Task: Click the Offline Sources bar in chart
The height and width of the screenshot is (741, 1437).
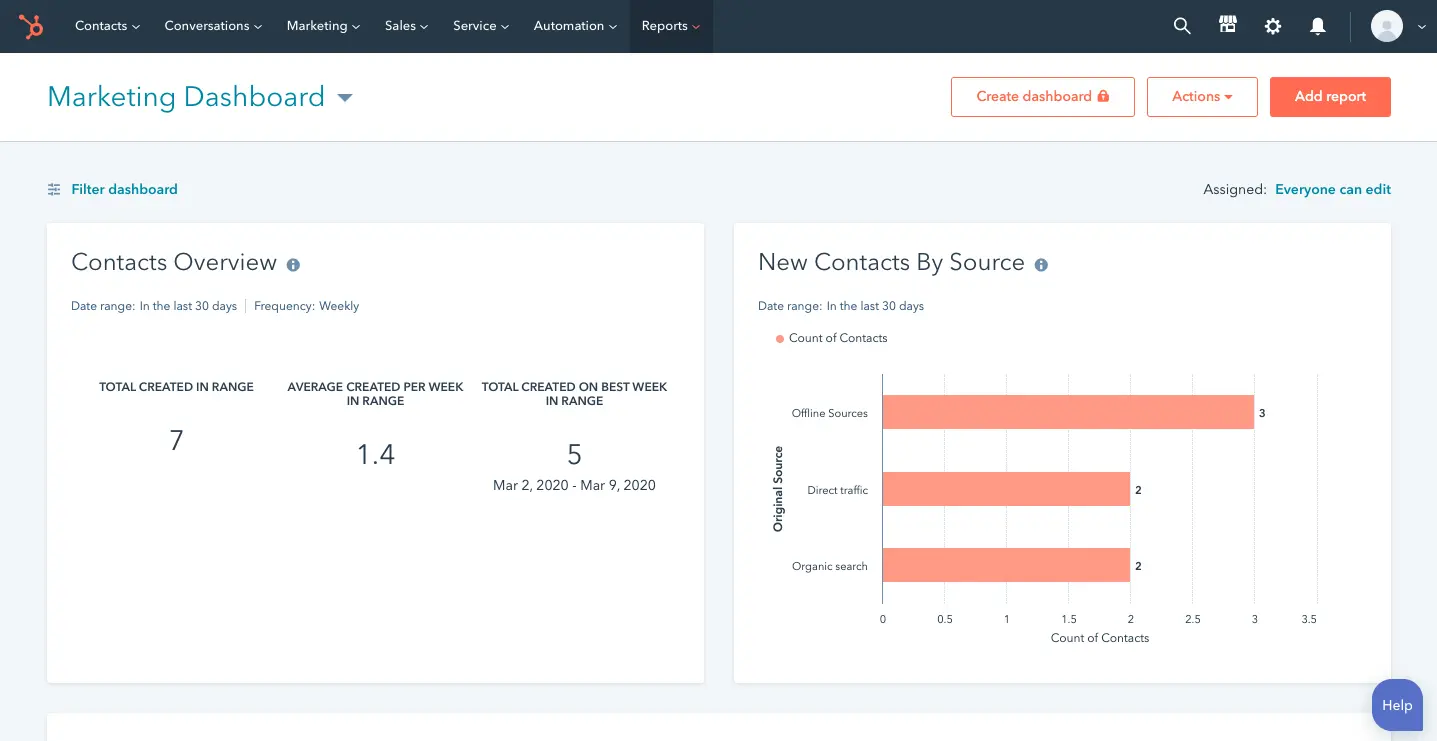Action: [1067, 412]
